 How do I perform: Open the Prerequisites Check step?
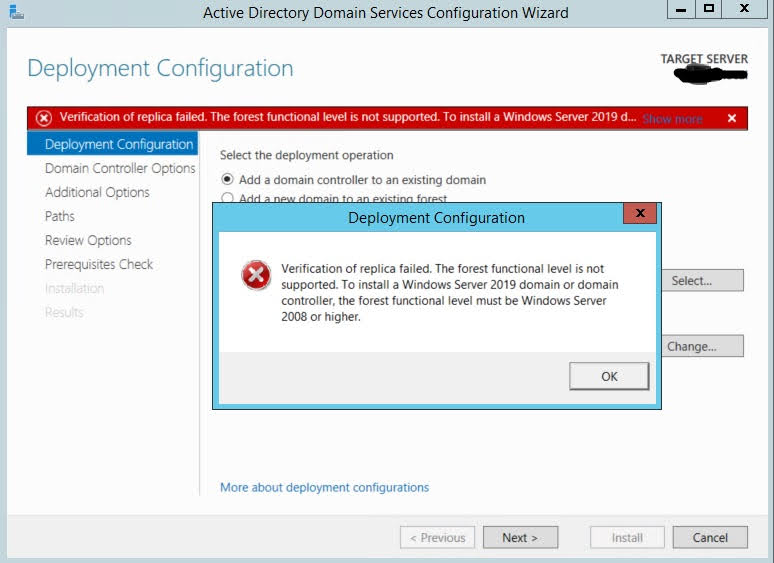[99, 264]
